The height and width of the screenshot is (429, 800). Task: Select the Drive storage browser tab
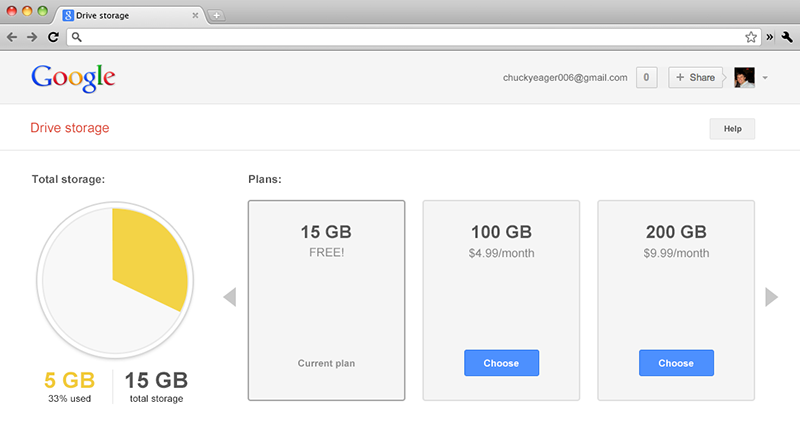[x=125, y=15]
